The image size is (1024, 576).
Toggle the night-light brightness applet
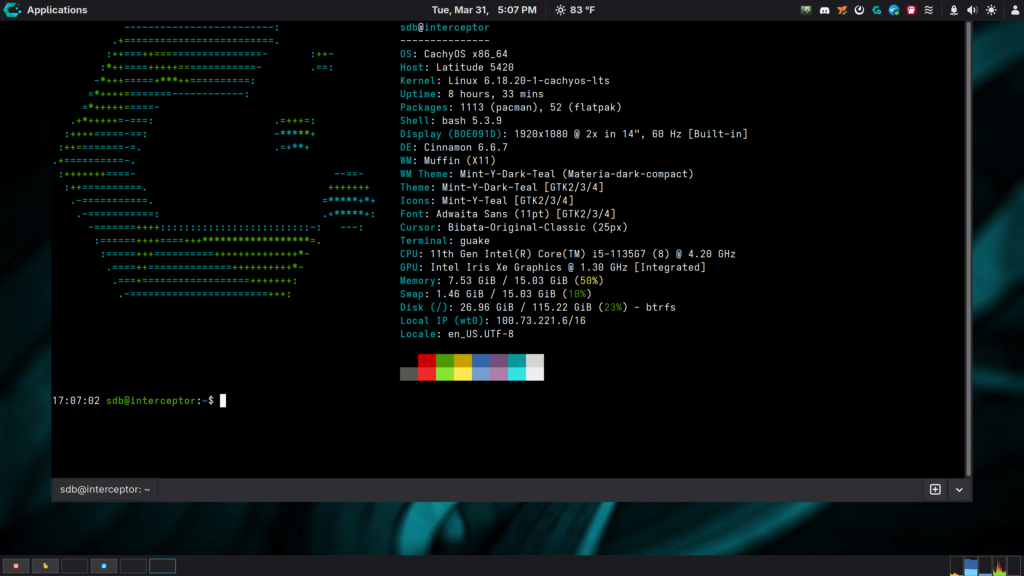991,9
